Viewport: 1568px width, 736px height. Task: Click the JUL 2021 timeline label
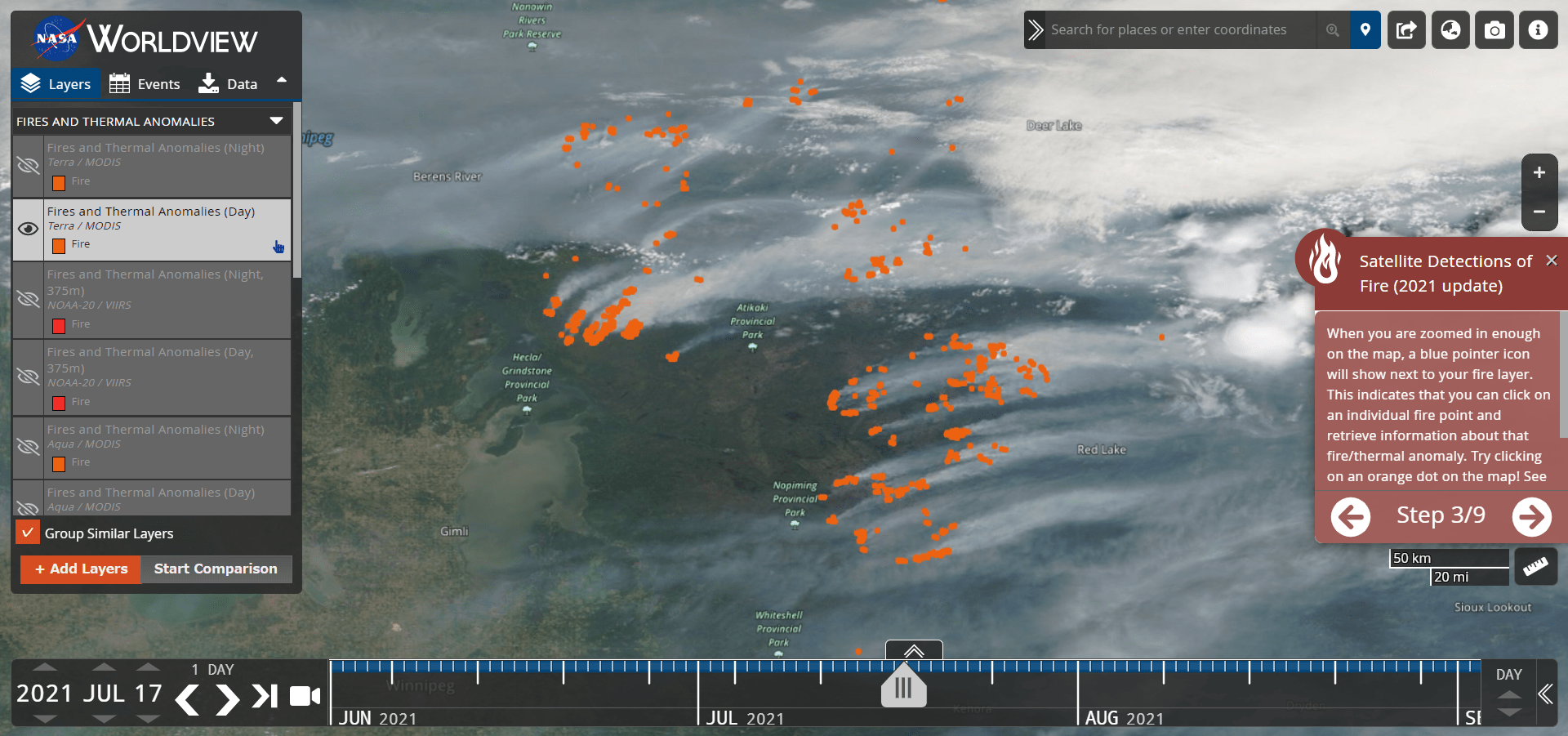[745, 718]
